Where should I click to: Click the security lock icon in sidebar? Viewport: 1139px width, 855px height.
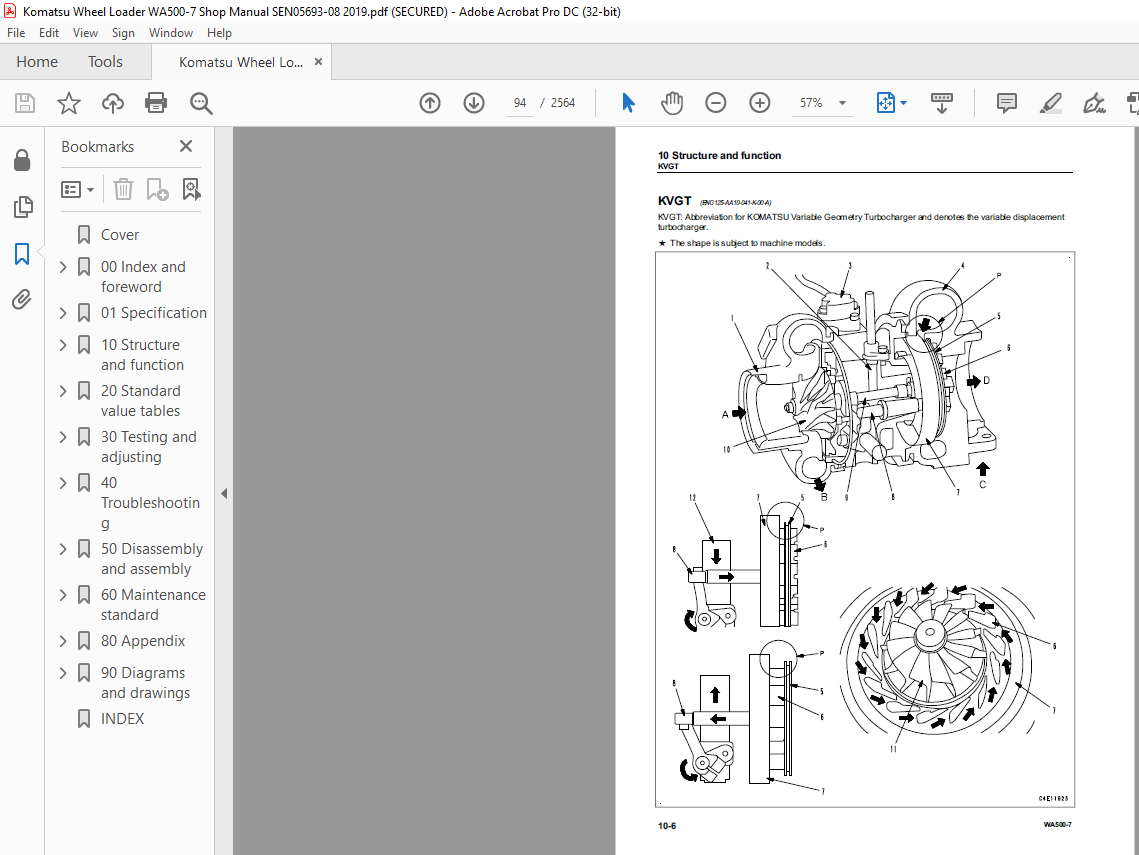point(23,161)
